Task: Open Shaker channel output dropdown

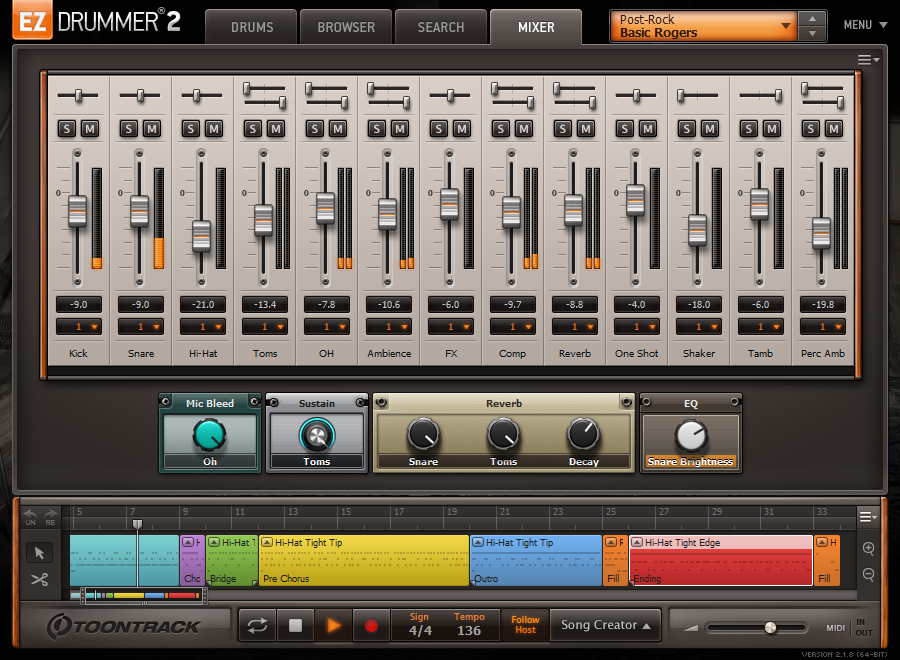Action: [x=699, y=327]
